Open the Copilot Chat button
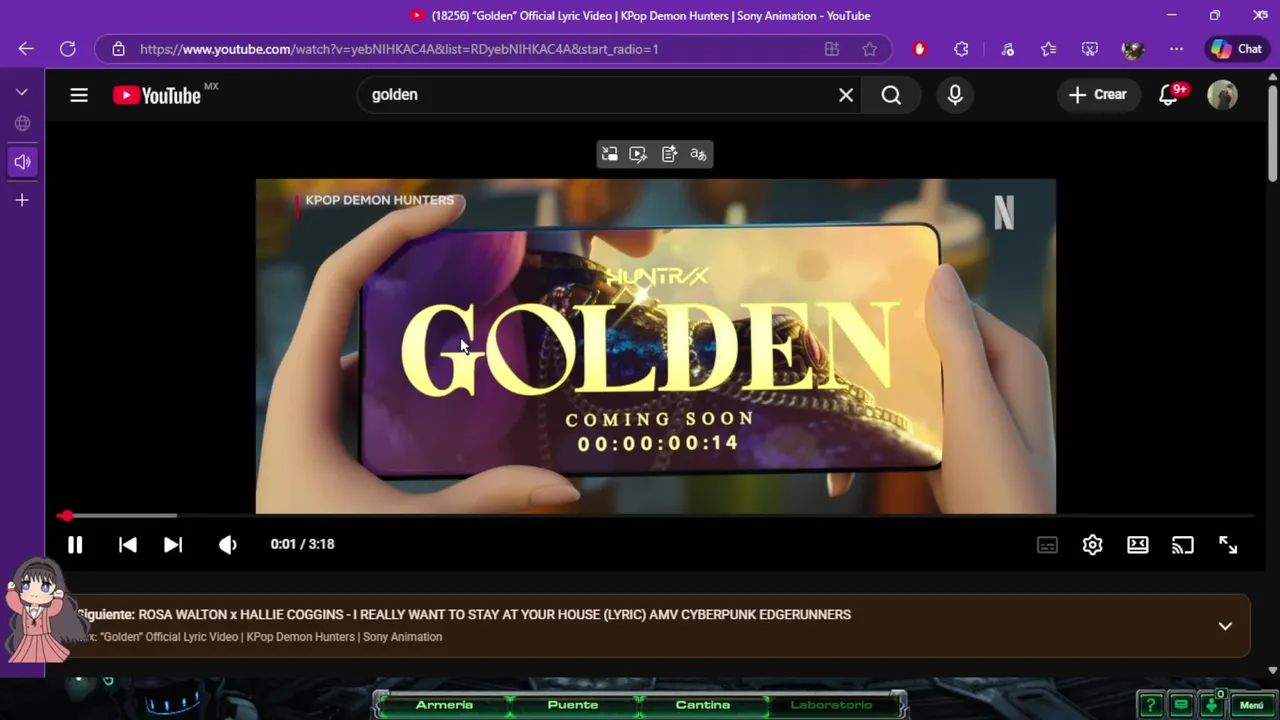Screen dimensions: 1280x720 (1237, 49)
